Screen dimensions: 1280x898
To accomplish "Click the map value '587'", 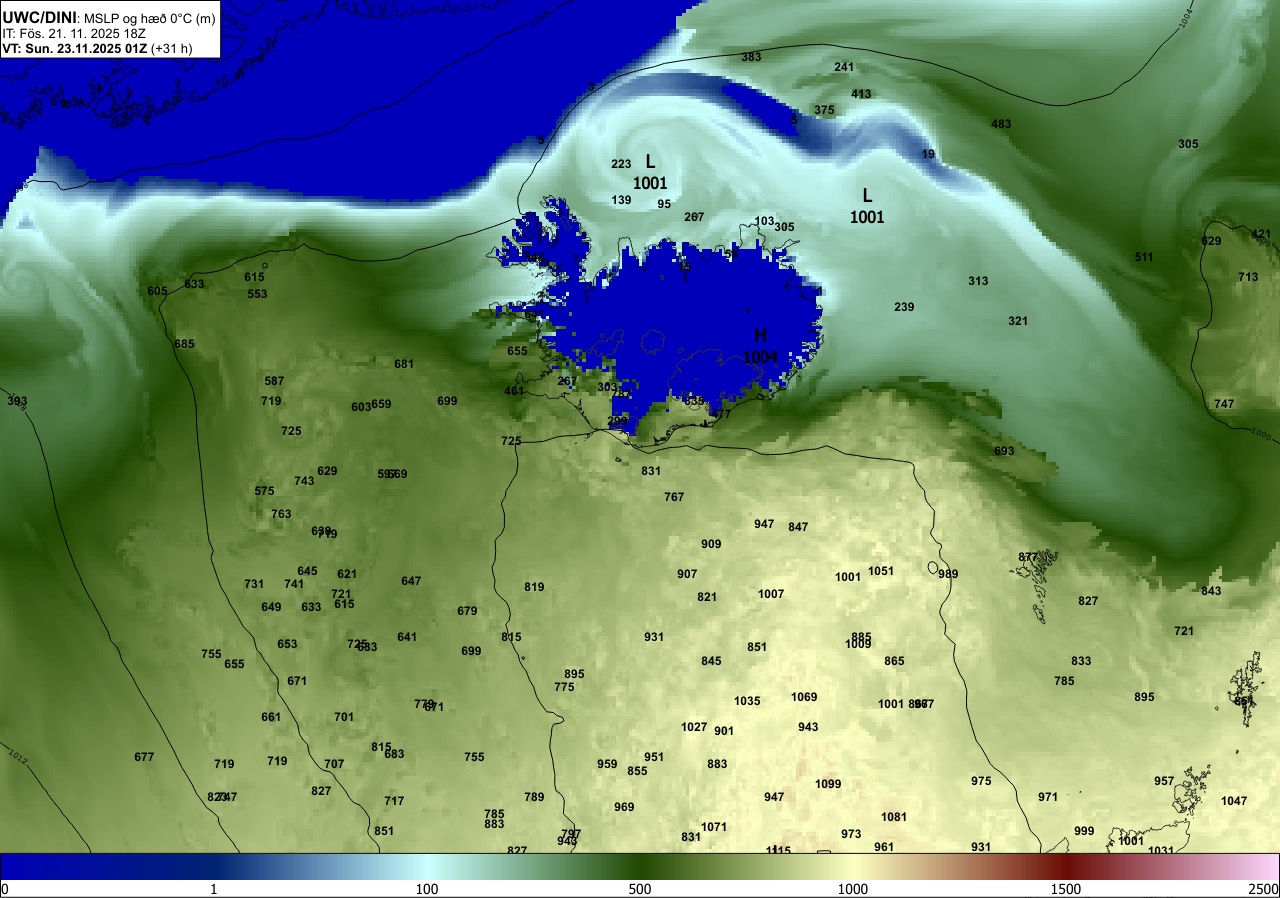I will point(274,381).
